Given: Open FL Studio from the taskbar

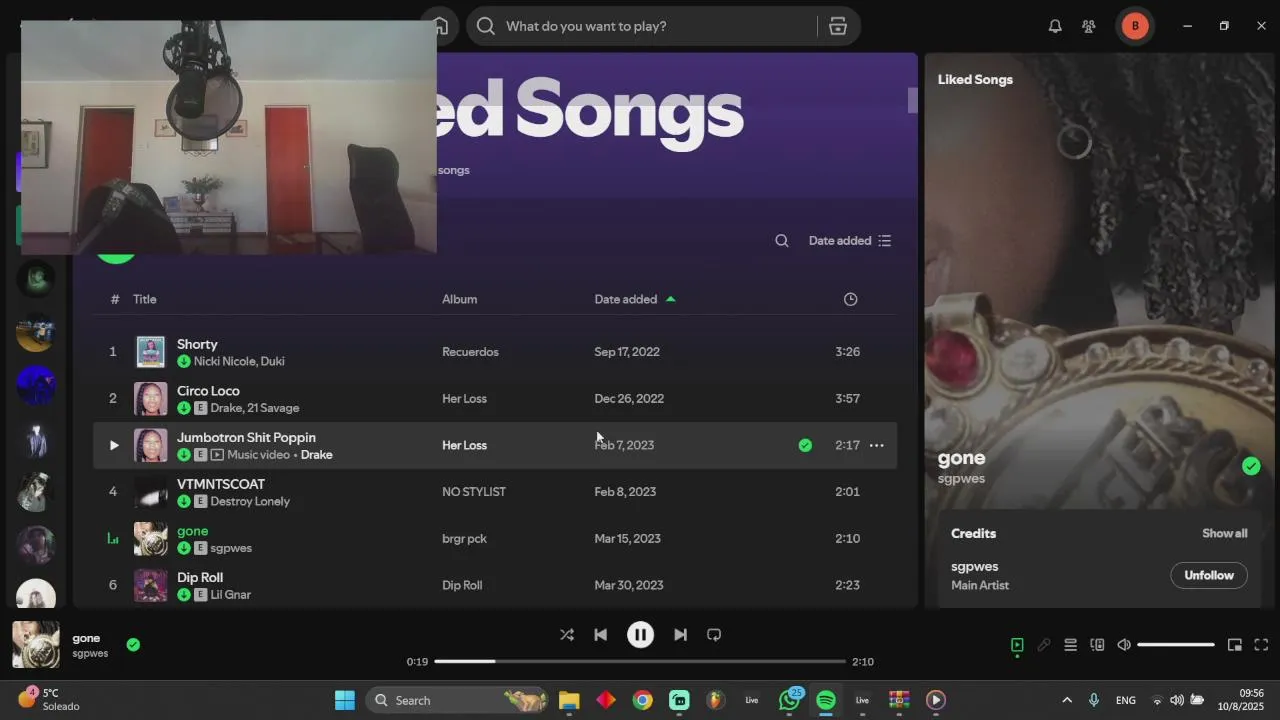Looking at the screenshot, I should [x=716, y=700].
